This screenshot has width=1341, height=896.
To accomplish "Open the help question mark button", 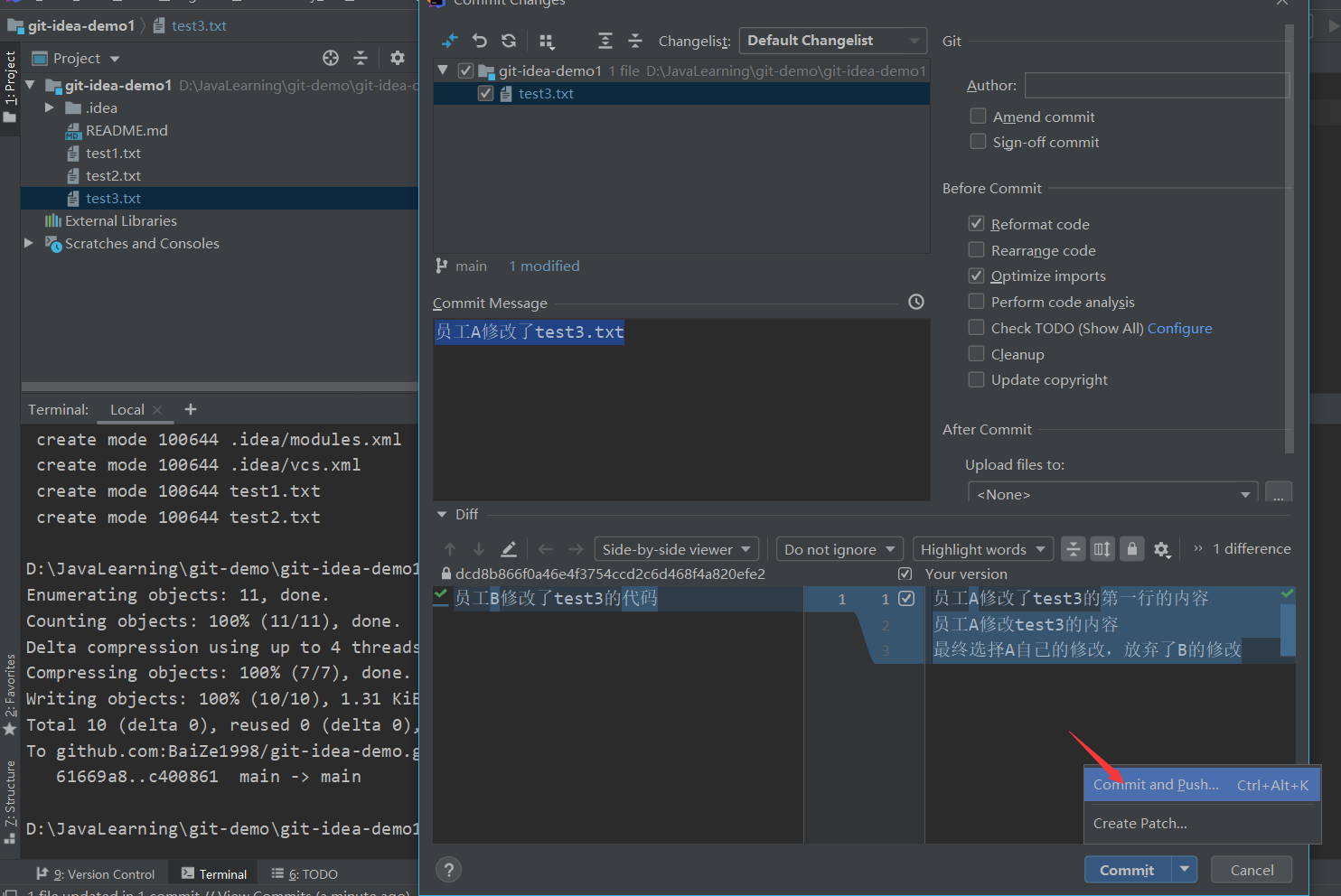I will click(448, 869).
